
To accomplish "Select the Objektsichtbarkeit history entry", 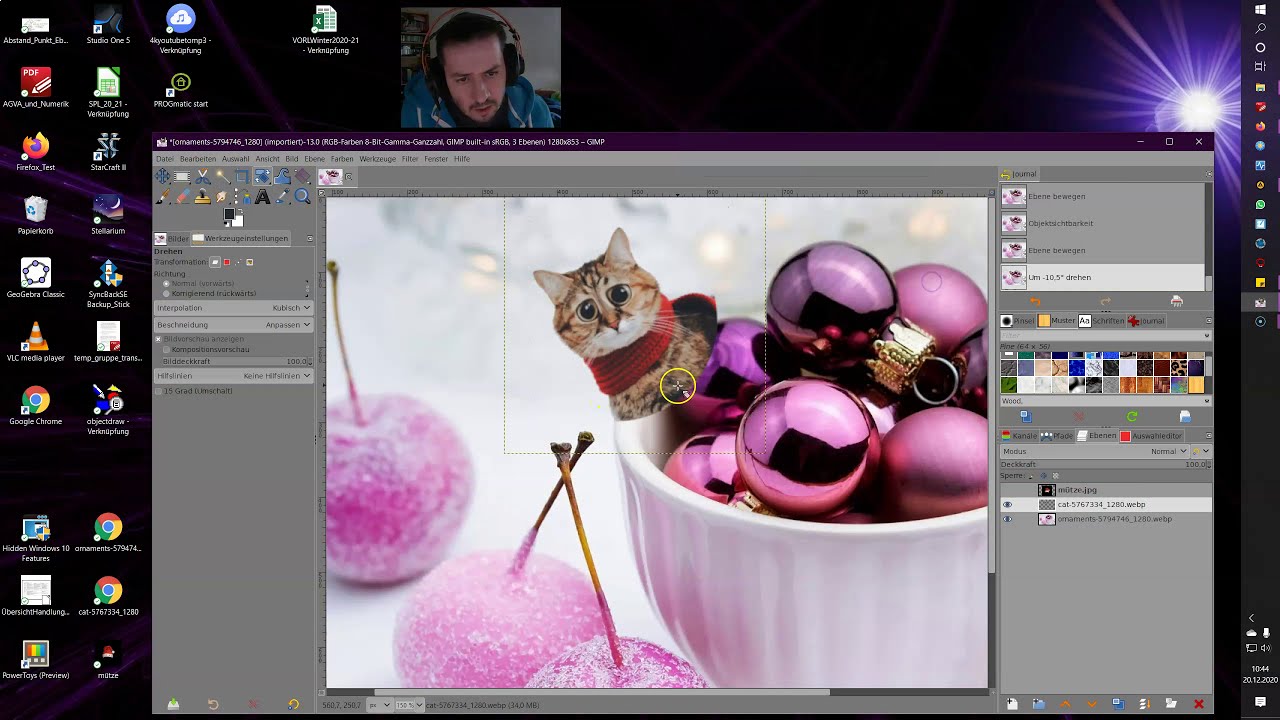I will (1103, 223).
